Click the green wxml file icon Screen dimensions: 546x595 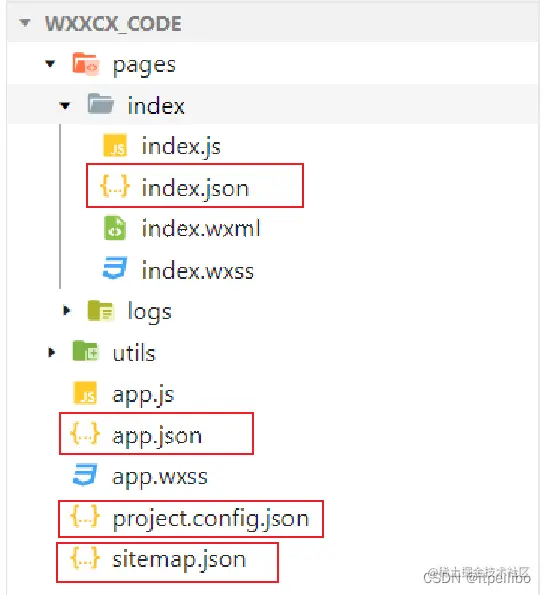pos(115,228)
